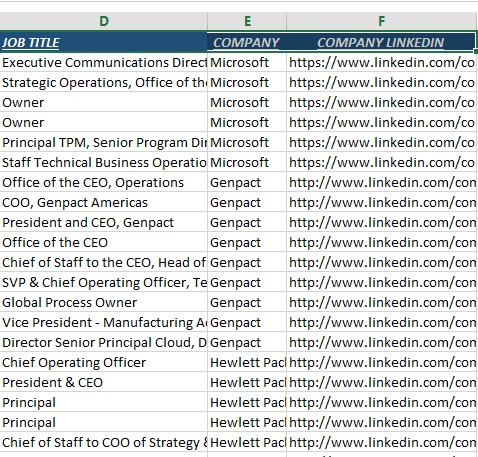This screenshot has width=478, height=457.
Task: Select the President & CEO cell
Action: click(103, 382)
